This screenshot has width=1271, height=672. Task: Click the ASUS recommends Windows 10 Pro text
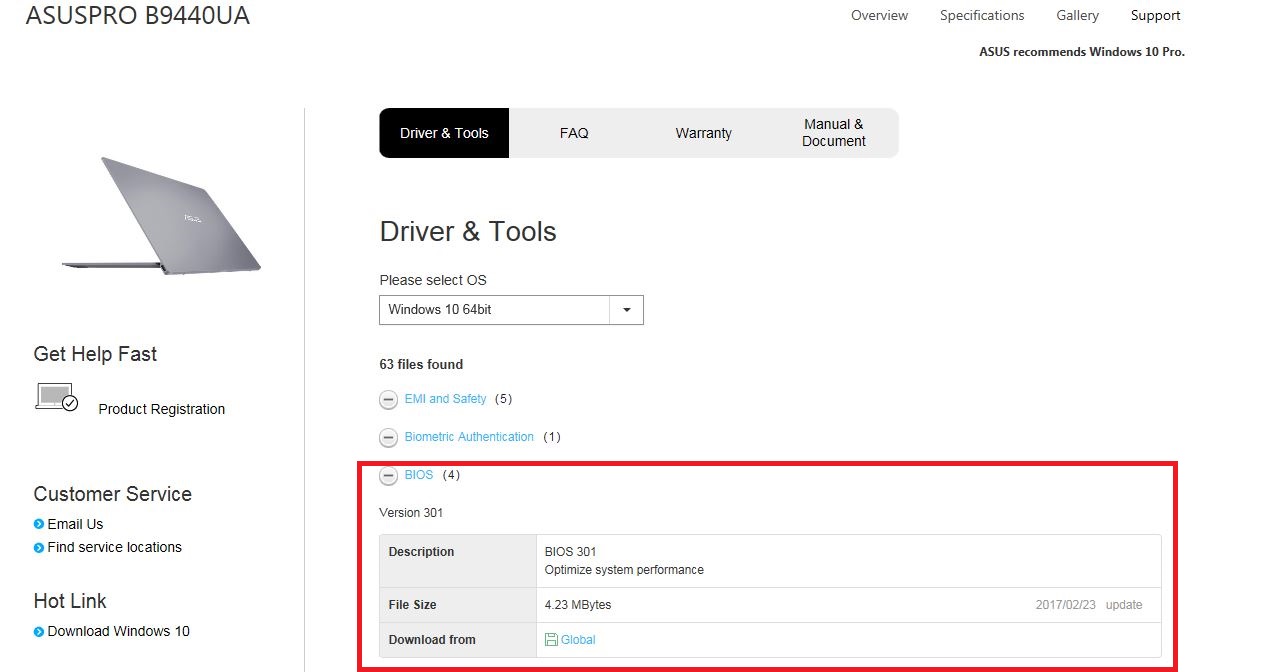coord(1082,52)
